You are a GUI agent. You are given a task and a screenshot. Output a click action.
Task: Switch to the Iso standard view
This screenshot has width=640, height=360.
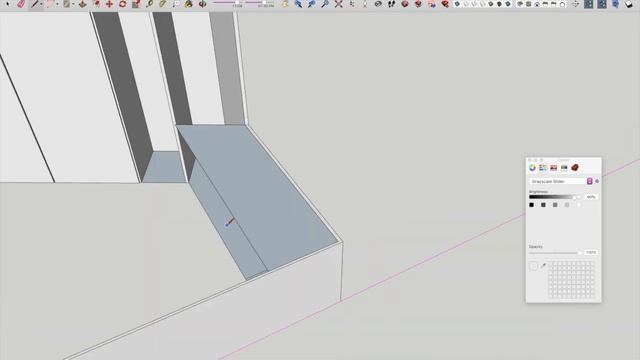coord(520,4)
